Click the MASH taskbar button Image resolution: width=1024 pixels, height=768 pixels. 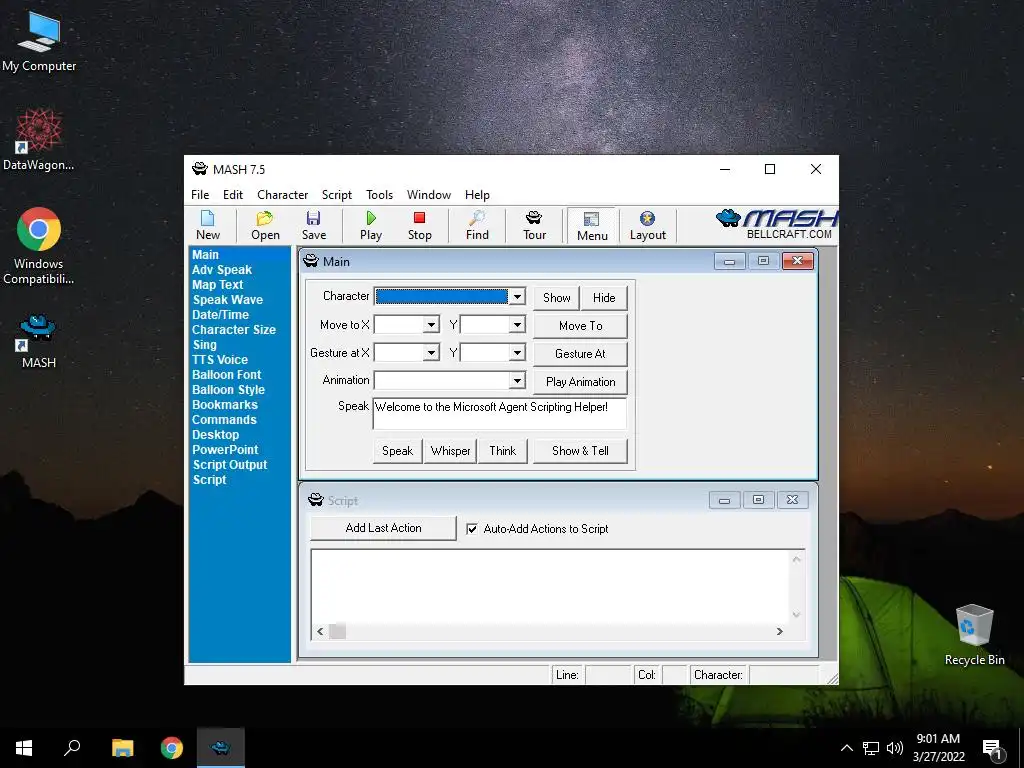221,748
